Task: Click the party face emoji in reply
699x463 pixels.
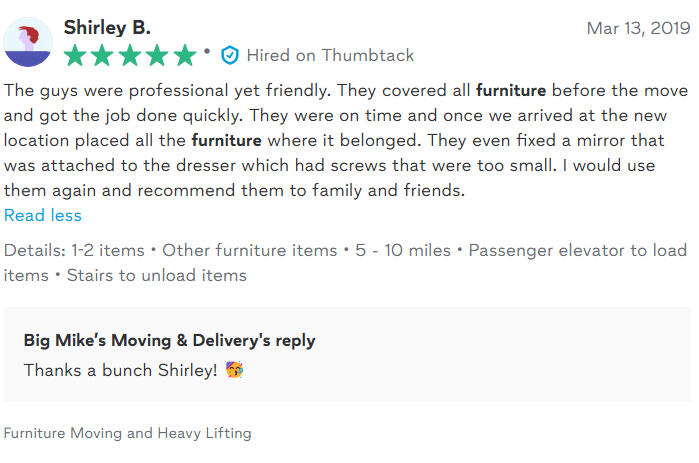Action: click(235, 370)
